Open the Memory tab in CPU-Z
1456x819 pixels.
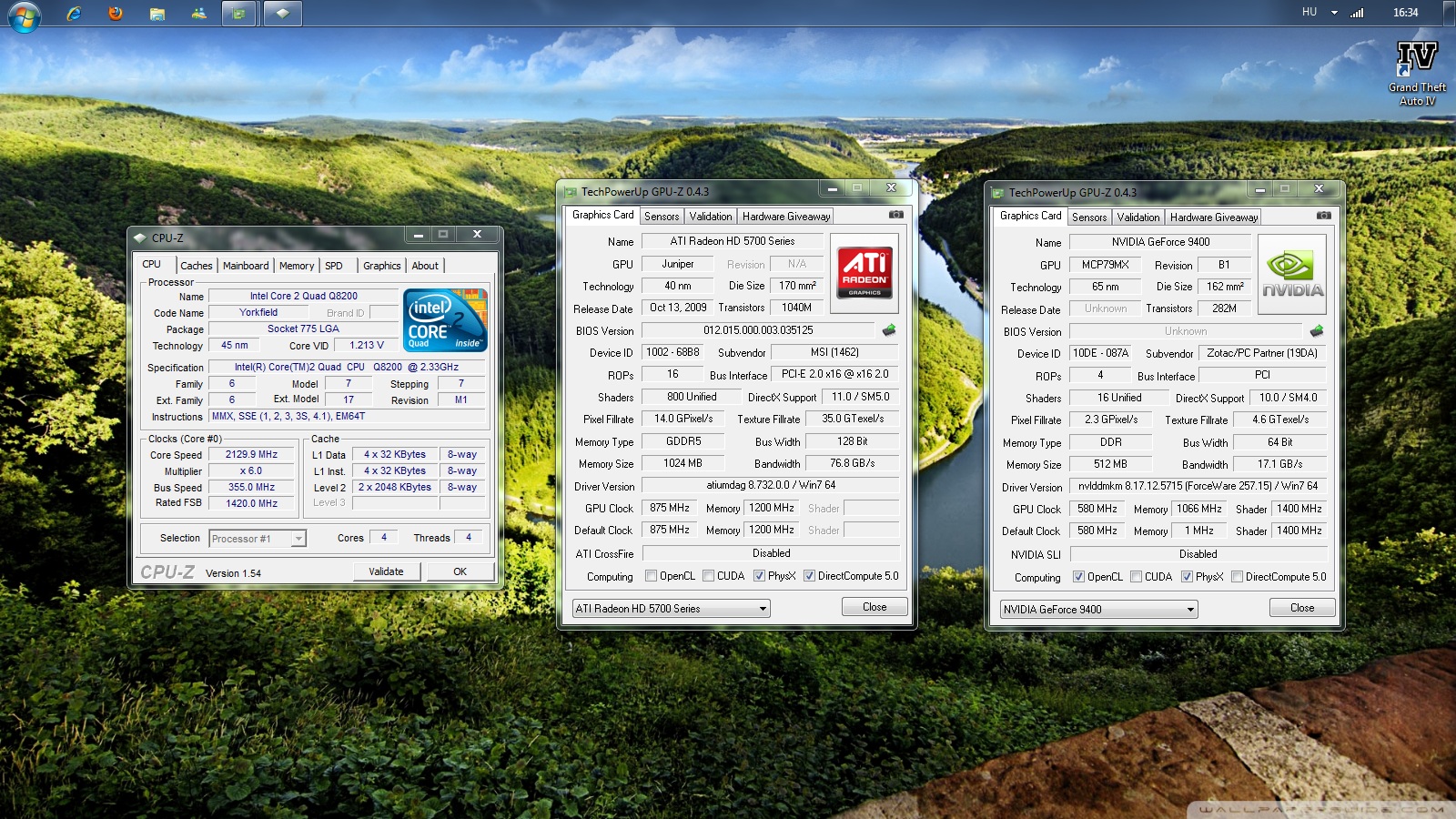coord(297,266)
